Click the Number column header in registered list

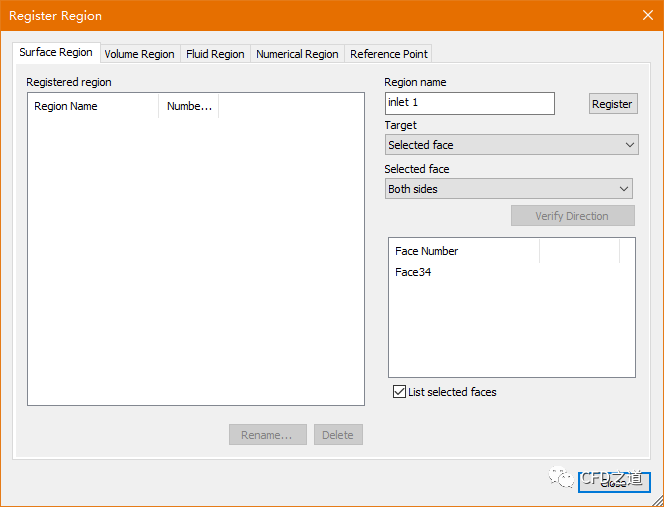click(189, 106)
